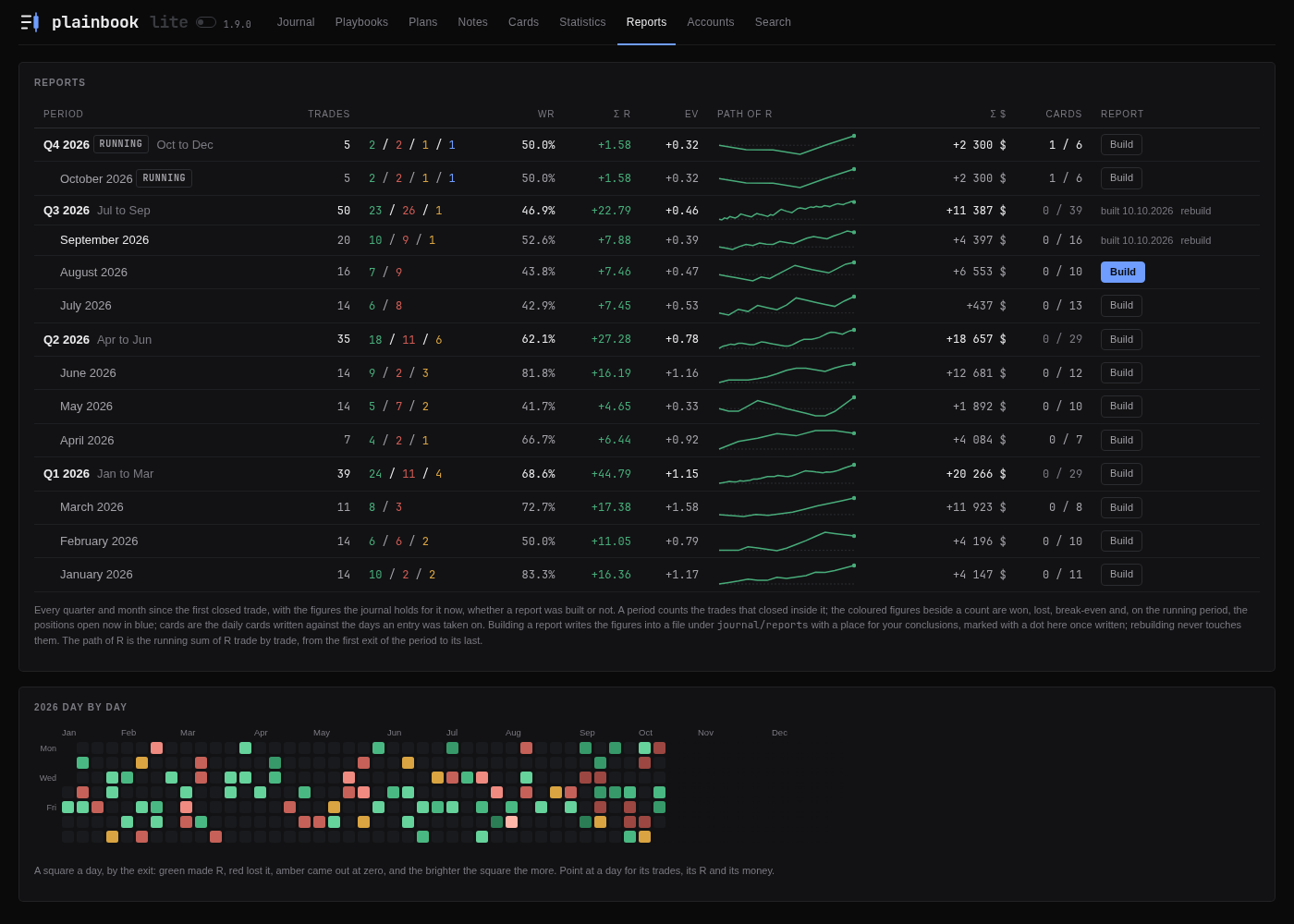The height and width of the screenshot is (924, 1294).
Task: Build the February 2026 report
Action: coord(1121,541)
